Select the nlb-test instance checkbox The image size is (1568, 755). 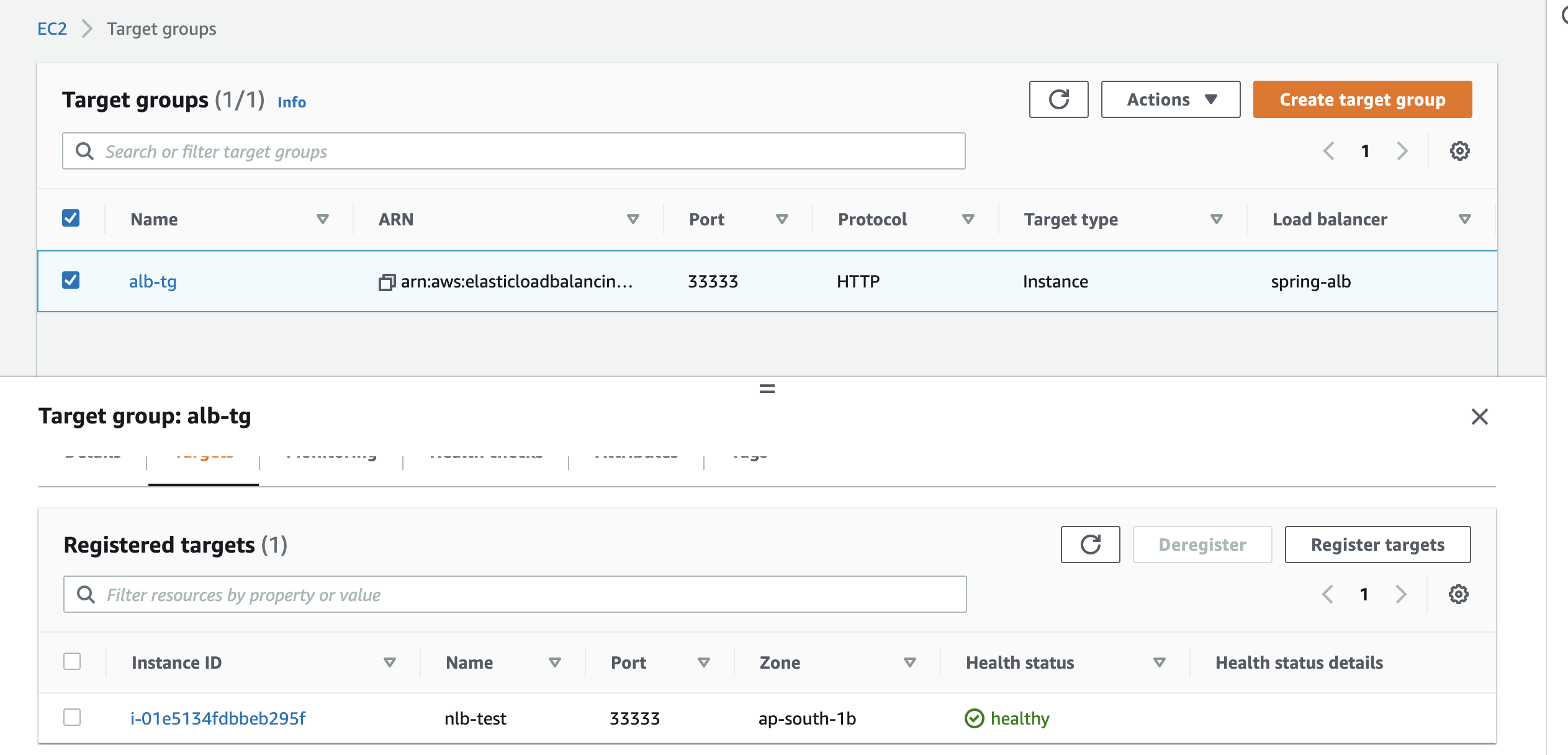(x=72, y=717)
